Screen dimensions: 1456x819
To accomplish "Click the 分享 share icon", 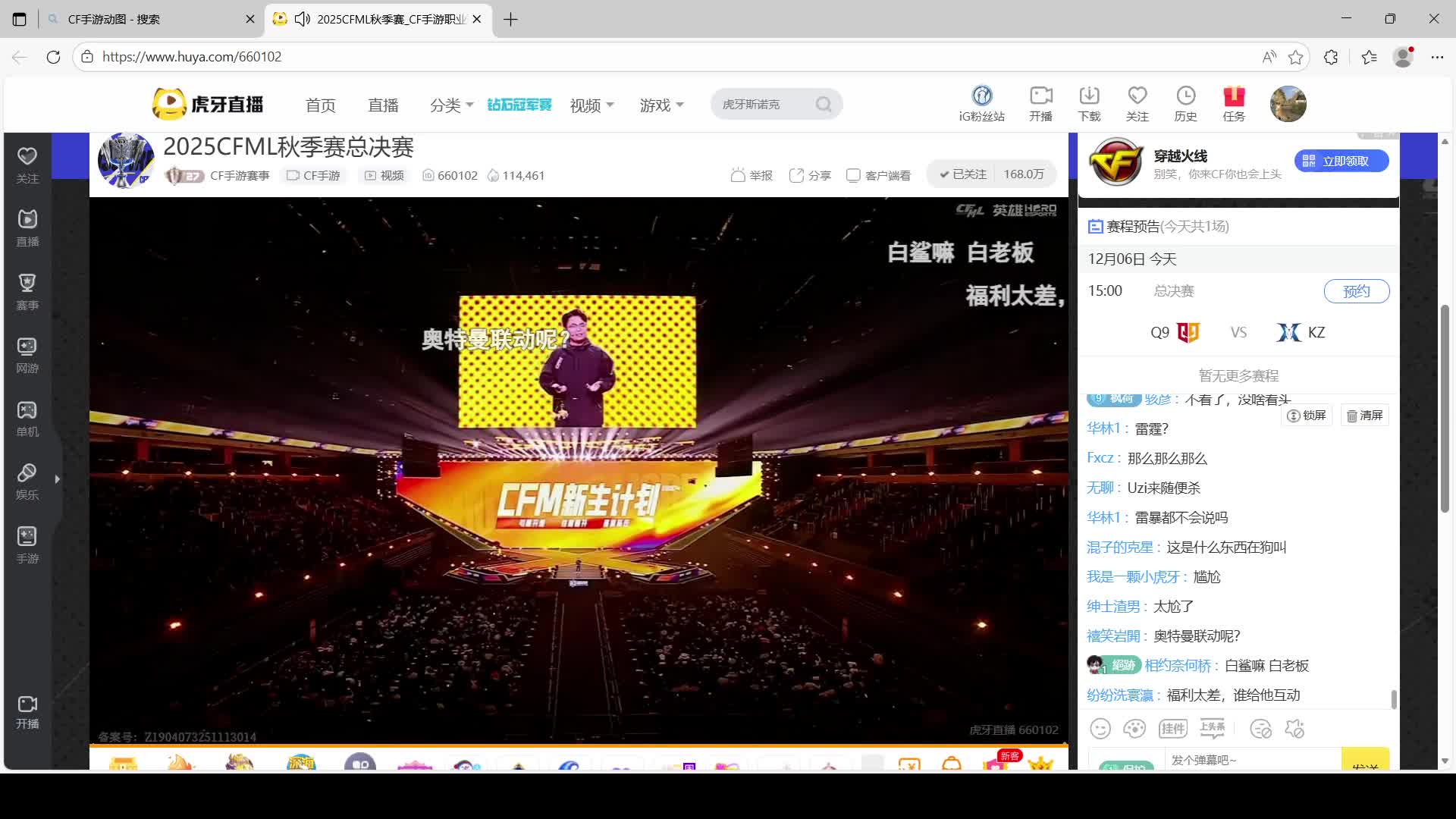I will pyautogui.click(x=810, y=175).
